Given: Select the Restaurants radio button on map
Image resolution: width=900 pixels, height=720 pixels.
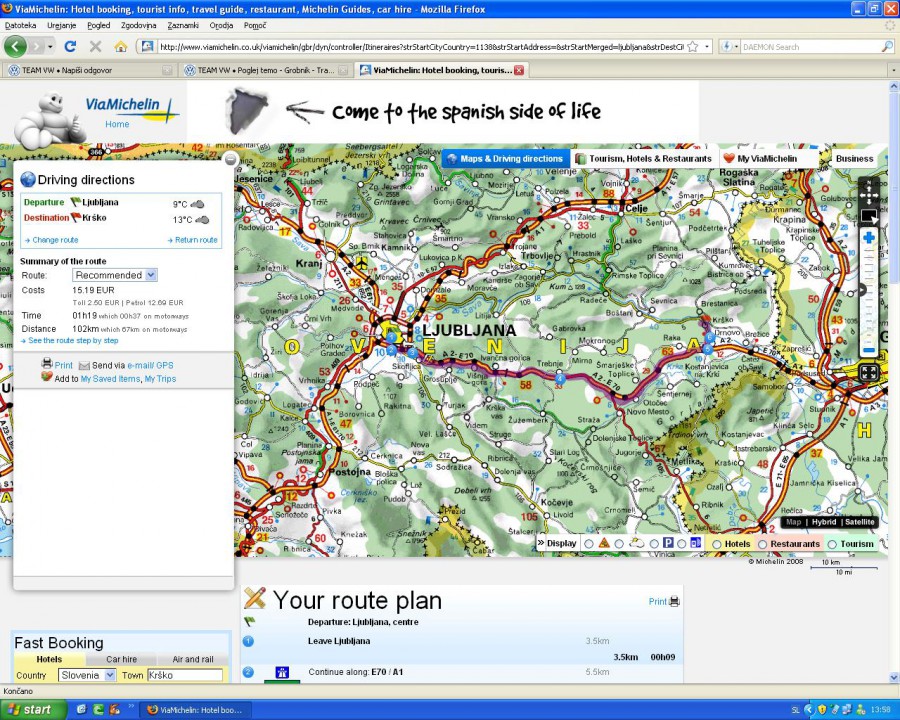Looking at the screenshot, I should (x=763, y=544).
